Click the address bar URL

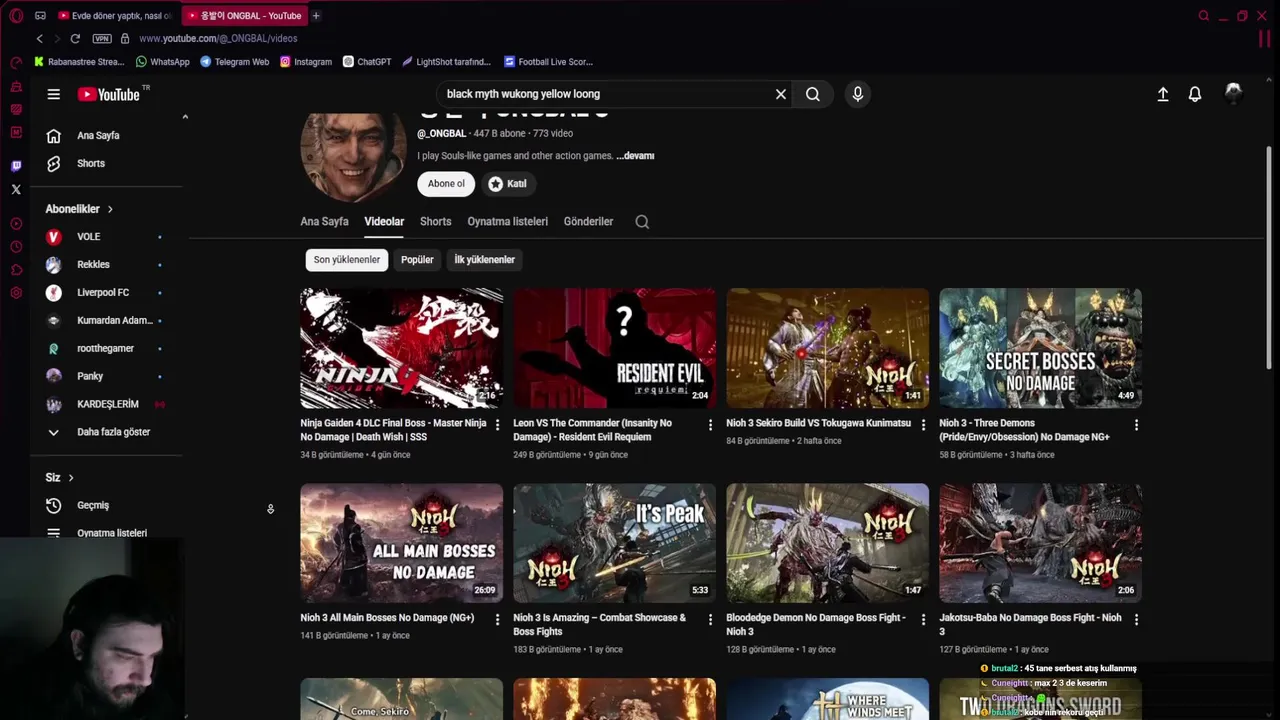218,38
